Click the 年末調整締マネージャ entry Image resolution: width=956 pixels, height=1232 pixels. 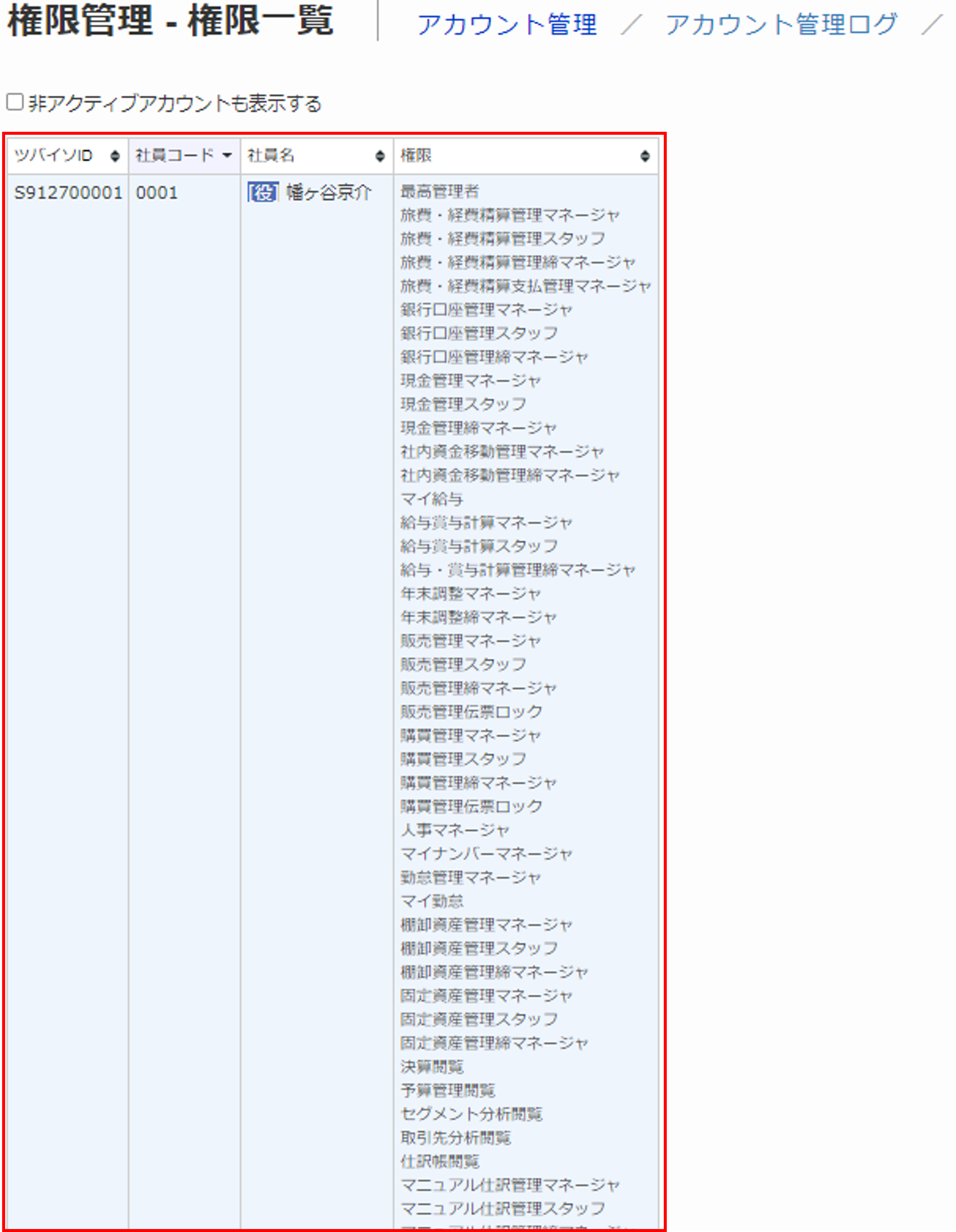pos(478,617)
